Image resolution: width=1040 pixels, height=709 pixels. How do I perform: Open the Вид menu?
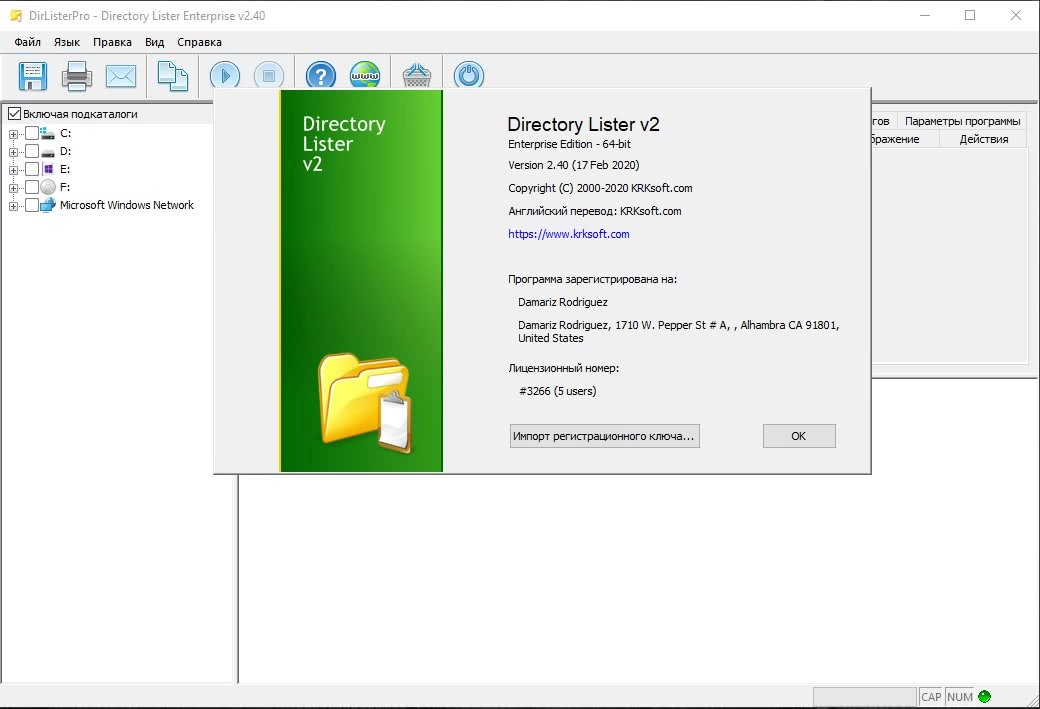155,42
